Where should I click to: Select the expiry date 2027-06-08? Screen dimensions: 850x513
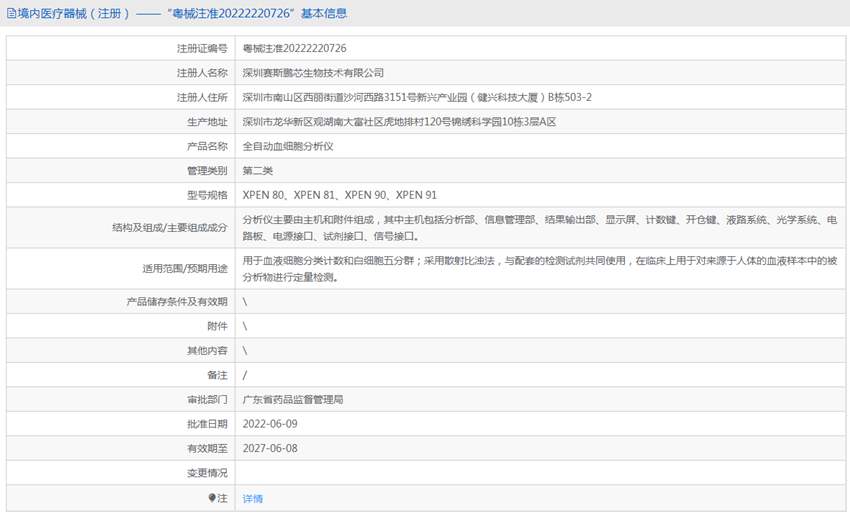[270, 448]
